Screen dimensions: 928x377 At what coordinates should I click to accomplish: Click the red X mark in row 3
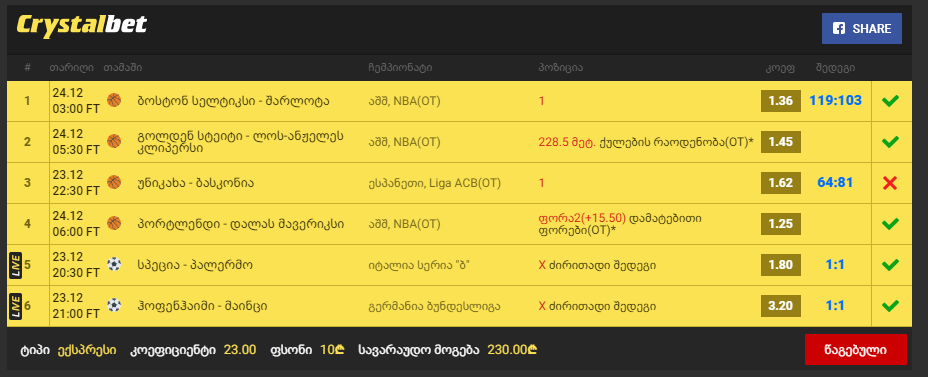click(x=890, y=183)
